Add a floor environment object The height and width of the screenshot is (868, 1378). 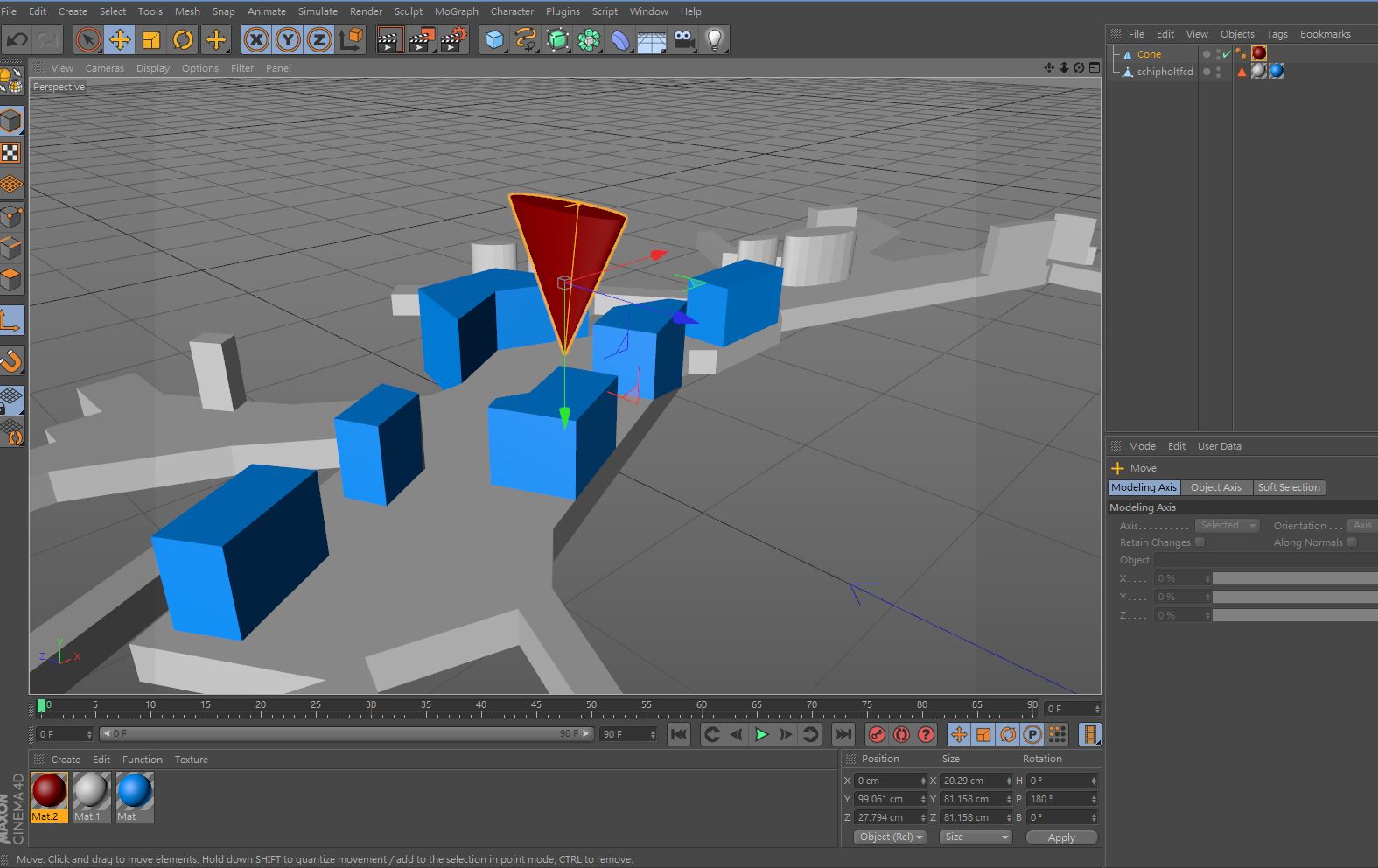pos(652,39)
